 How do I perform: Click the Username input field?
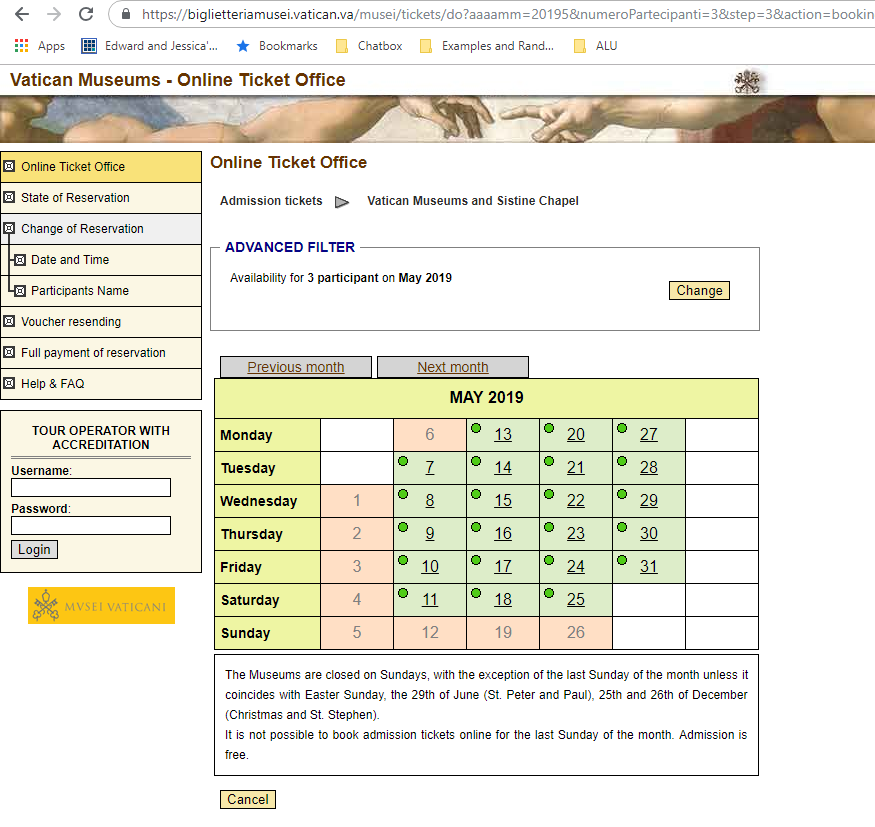point(91,487)
